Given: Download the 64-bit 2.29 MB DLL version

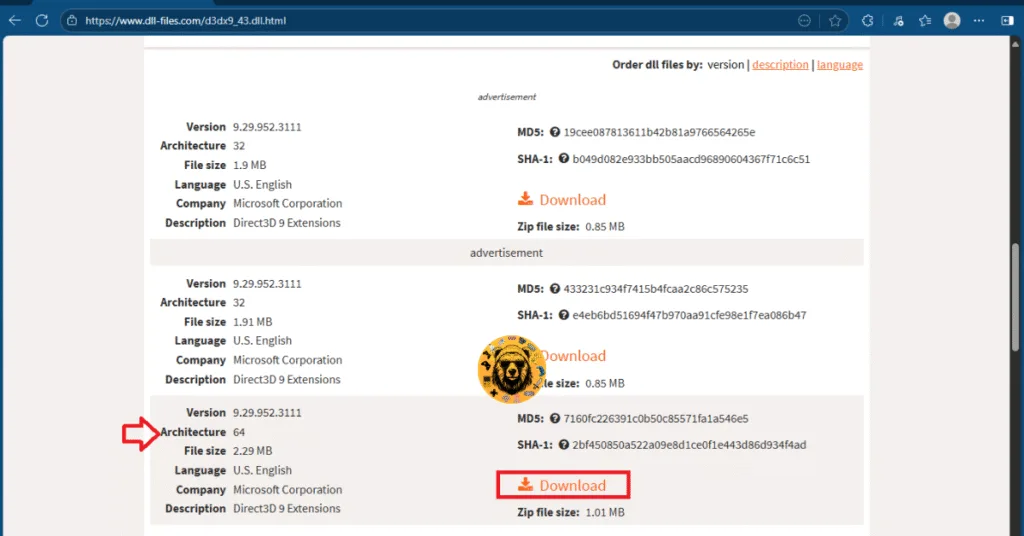Looking at the screenshot, I should click(x=563, y=486).
